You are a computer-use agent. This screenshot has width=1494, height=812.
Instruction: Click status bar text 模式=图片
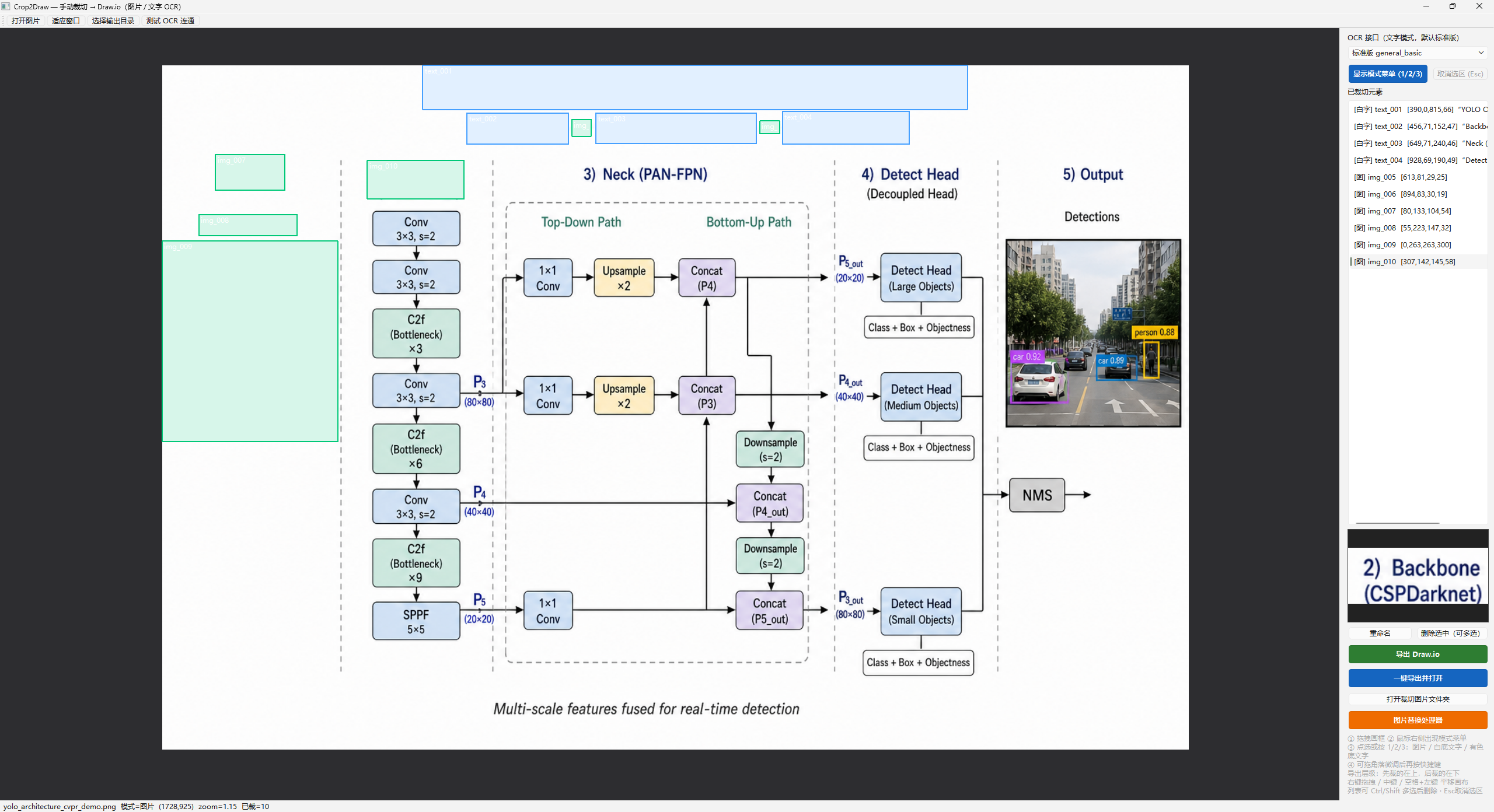pos(137,807)
